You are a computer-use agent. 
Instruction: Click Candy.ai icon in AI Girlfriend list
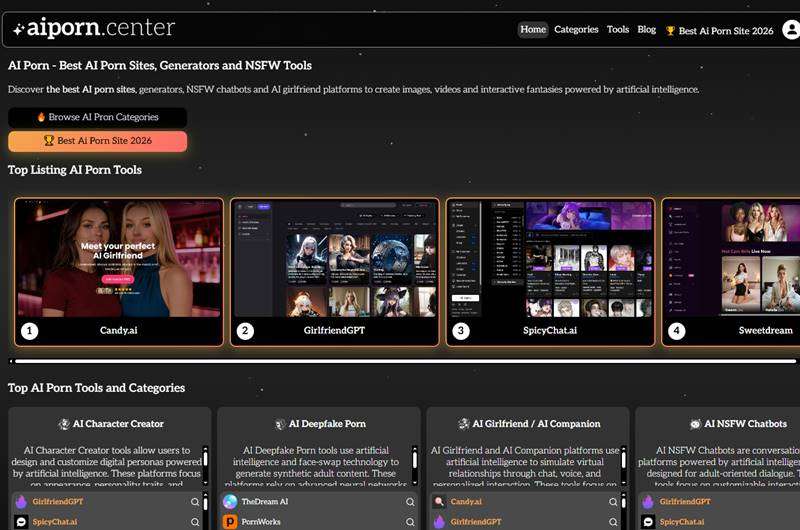coord(439,502)
